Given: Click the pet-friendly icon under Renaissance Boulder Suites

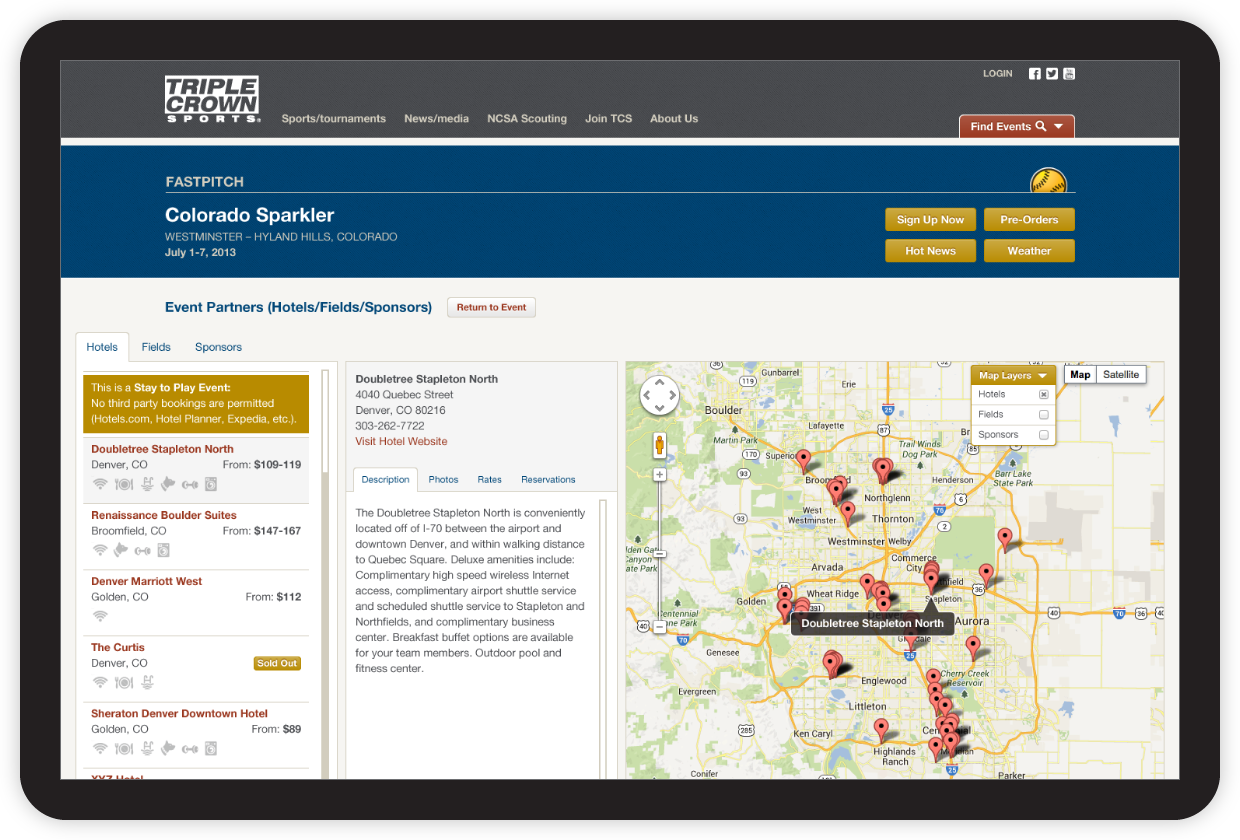Looking at the screenshot, I should click(x=121, y=550).
